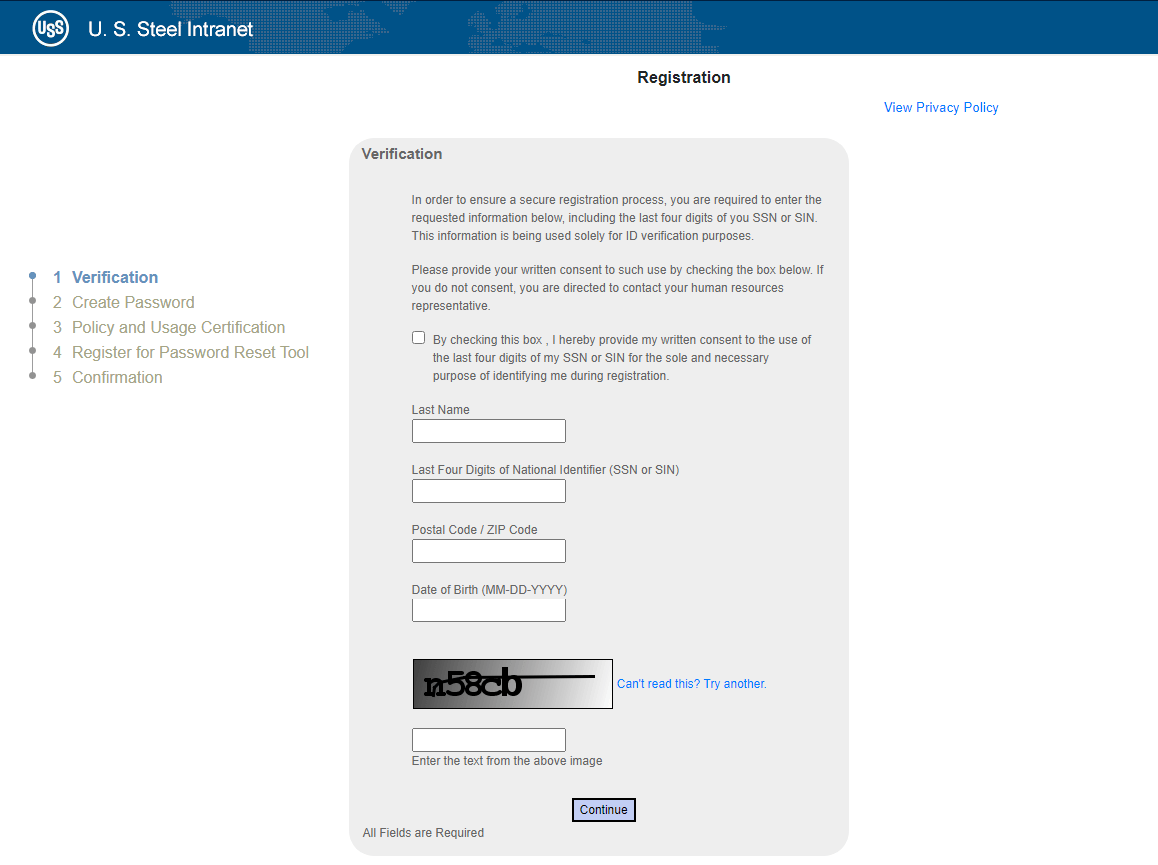The width and height of the screenshot is (1158, 865).
Task: Request another captcha via Try another link
Action: (692, 684)
